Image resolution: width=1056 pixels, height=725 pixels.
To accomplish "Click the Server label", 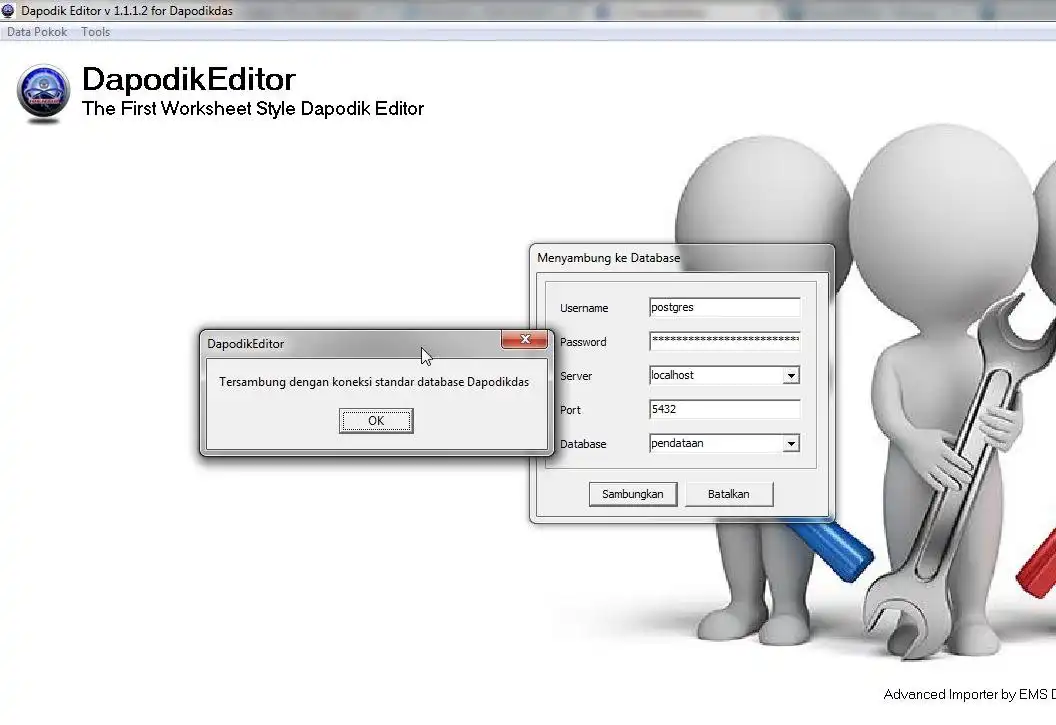I will 576,376.
